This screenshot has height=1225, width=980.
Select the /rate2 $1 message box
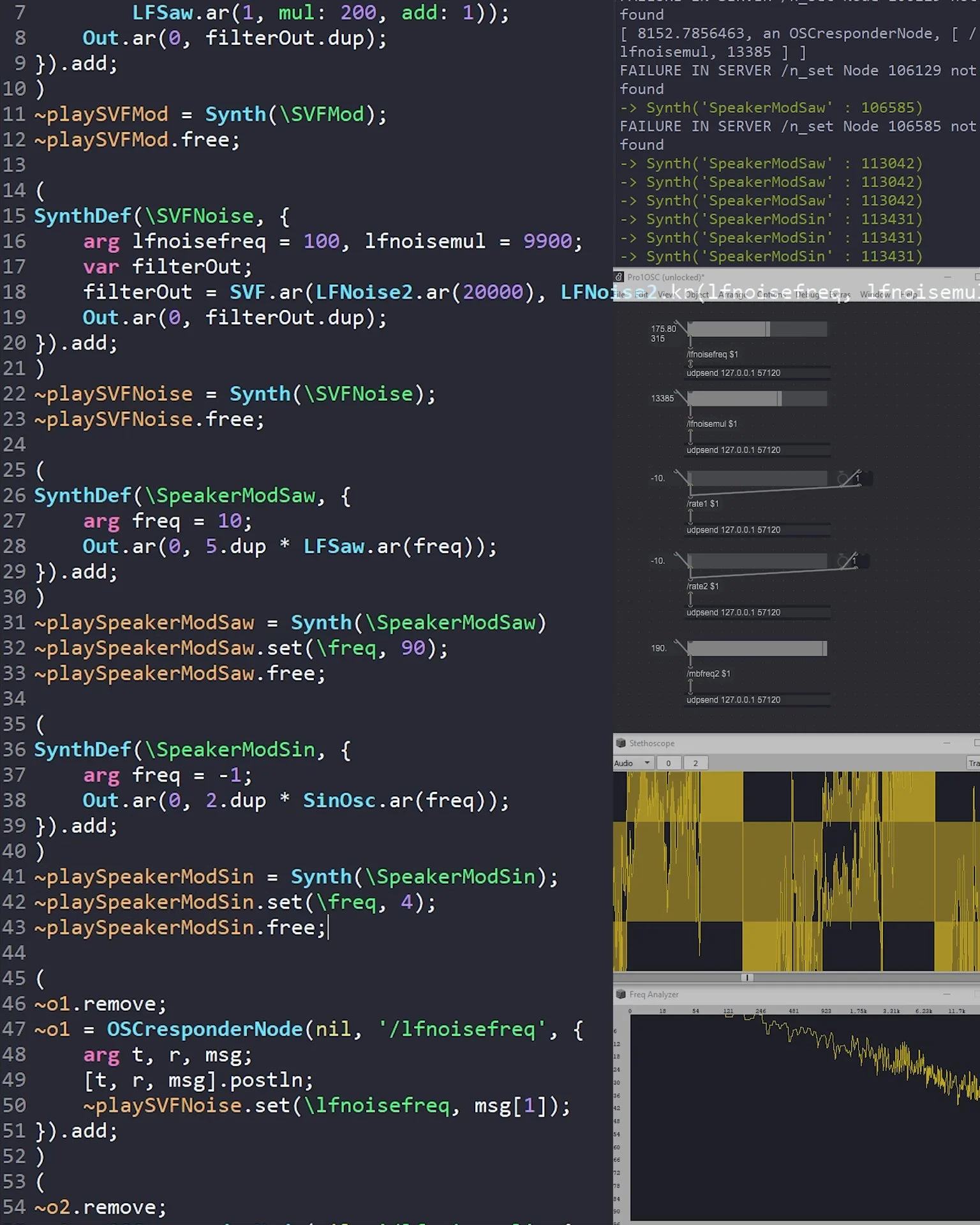coord(702,586)
